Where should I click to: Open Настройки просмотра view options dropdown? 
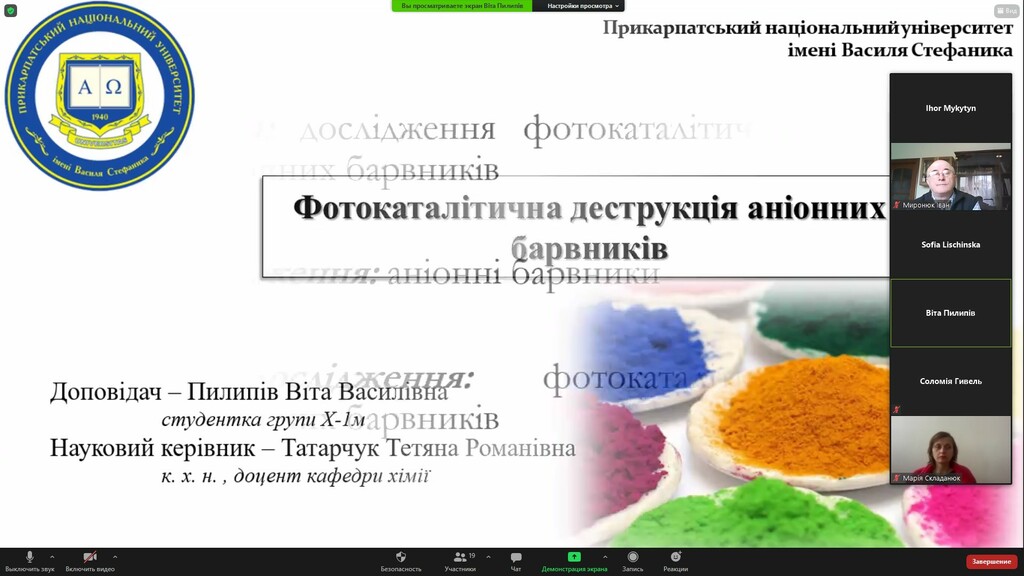[579, 6]
